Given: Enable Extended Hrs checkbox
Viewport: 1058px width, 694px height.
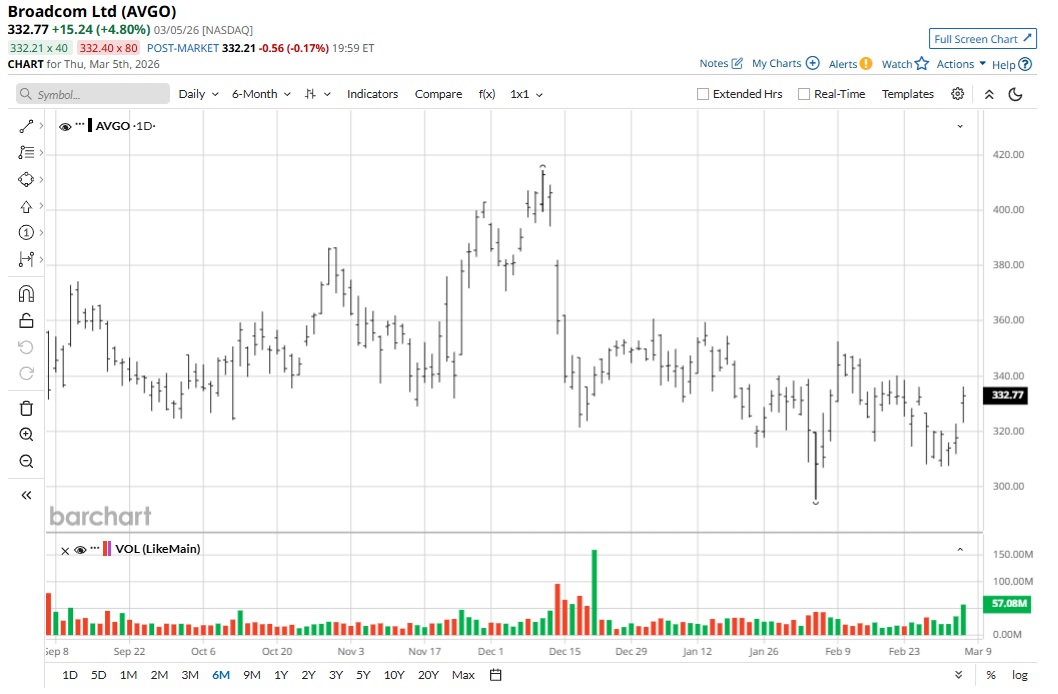Looking at the screenshot, I should click(x=702, y=94).
